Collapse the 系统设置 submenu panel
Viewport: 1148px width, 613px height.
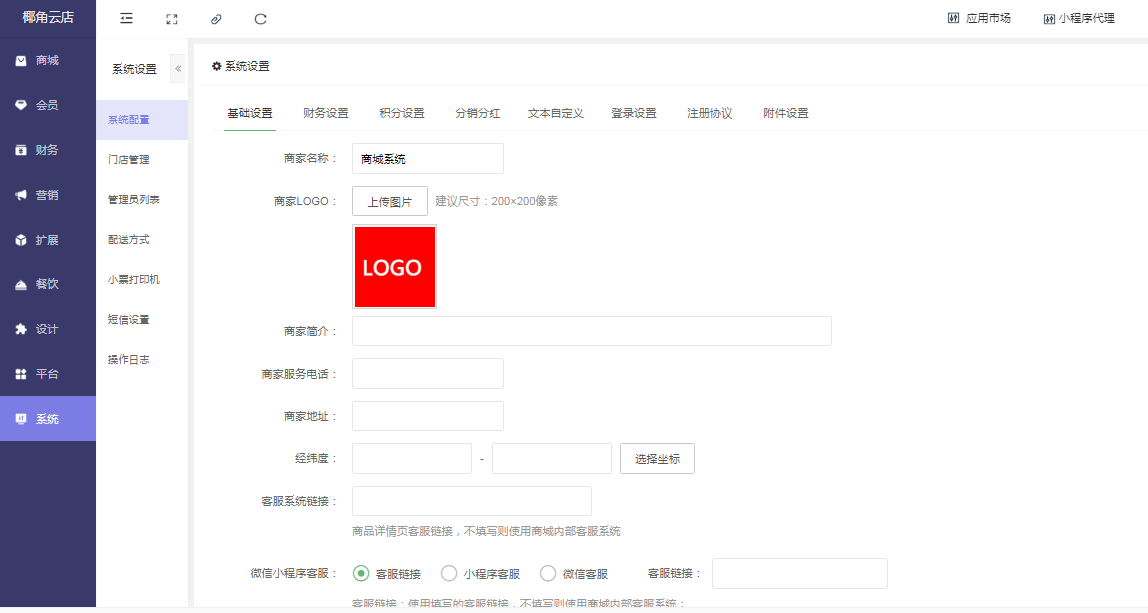tap(178, 69)
